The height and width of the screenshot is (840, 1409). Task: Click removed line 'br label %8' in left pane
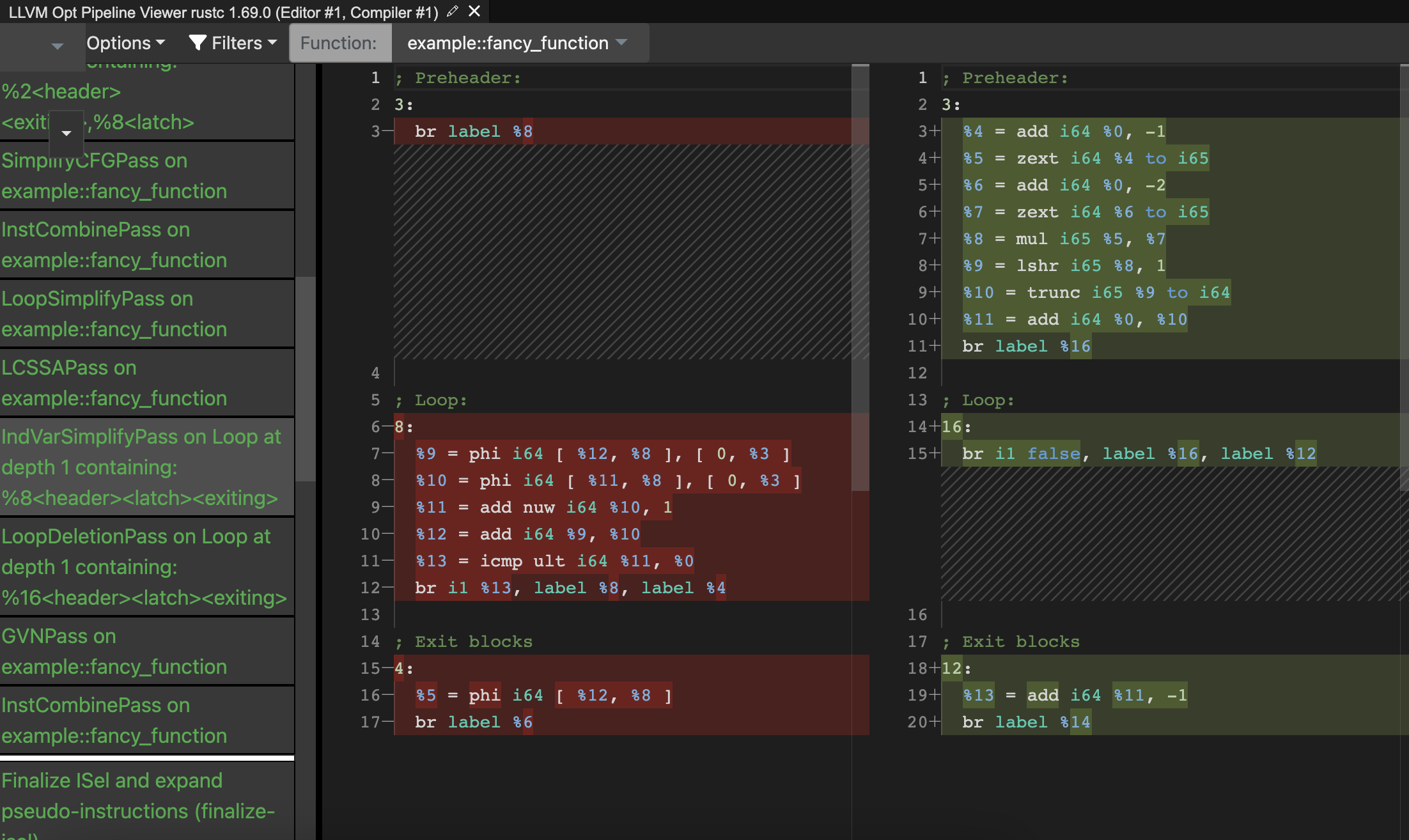coord(473,131)
